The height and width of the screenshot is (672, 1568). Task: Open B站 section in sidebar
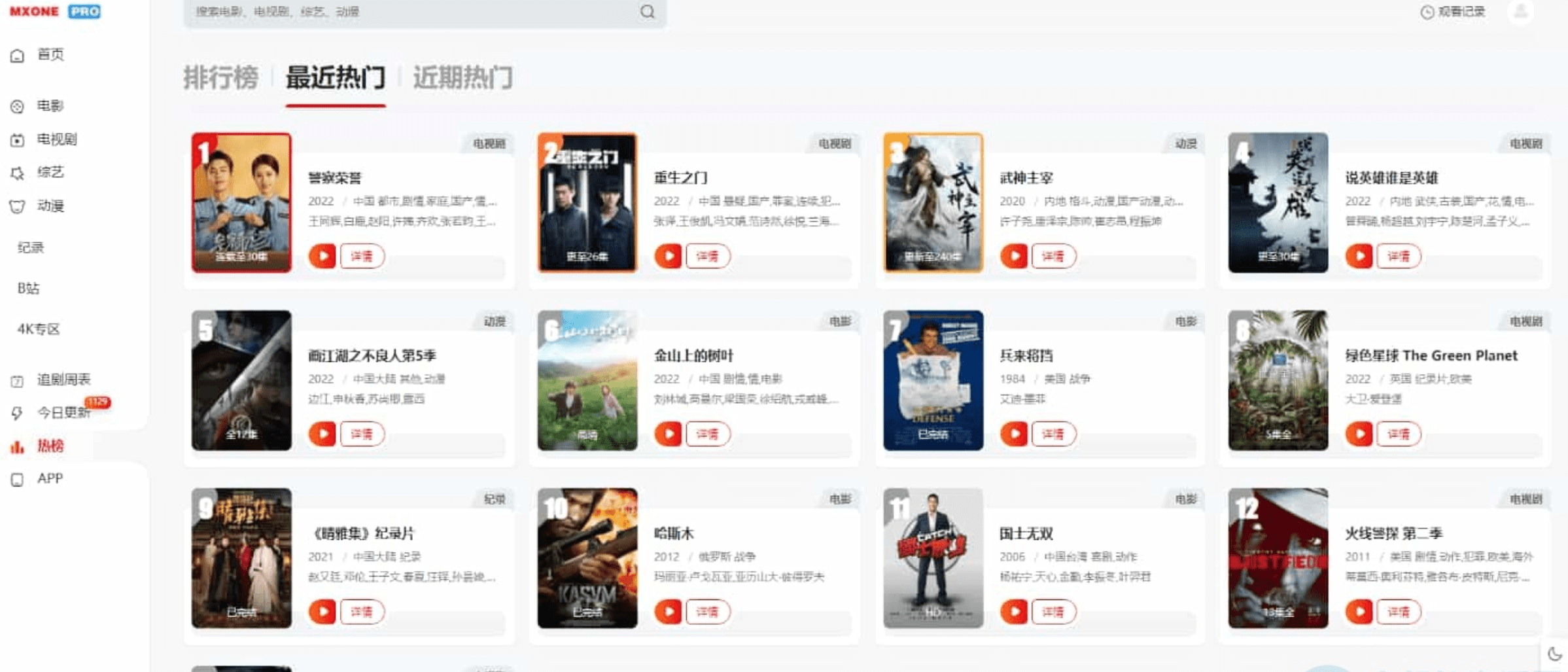[28, 288]
